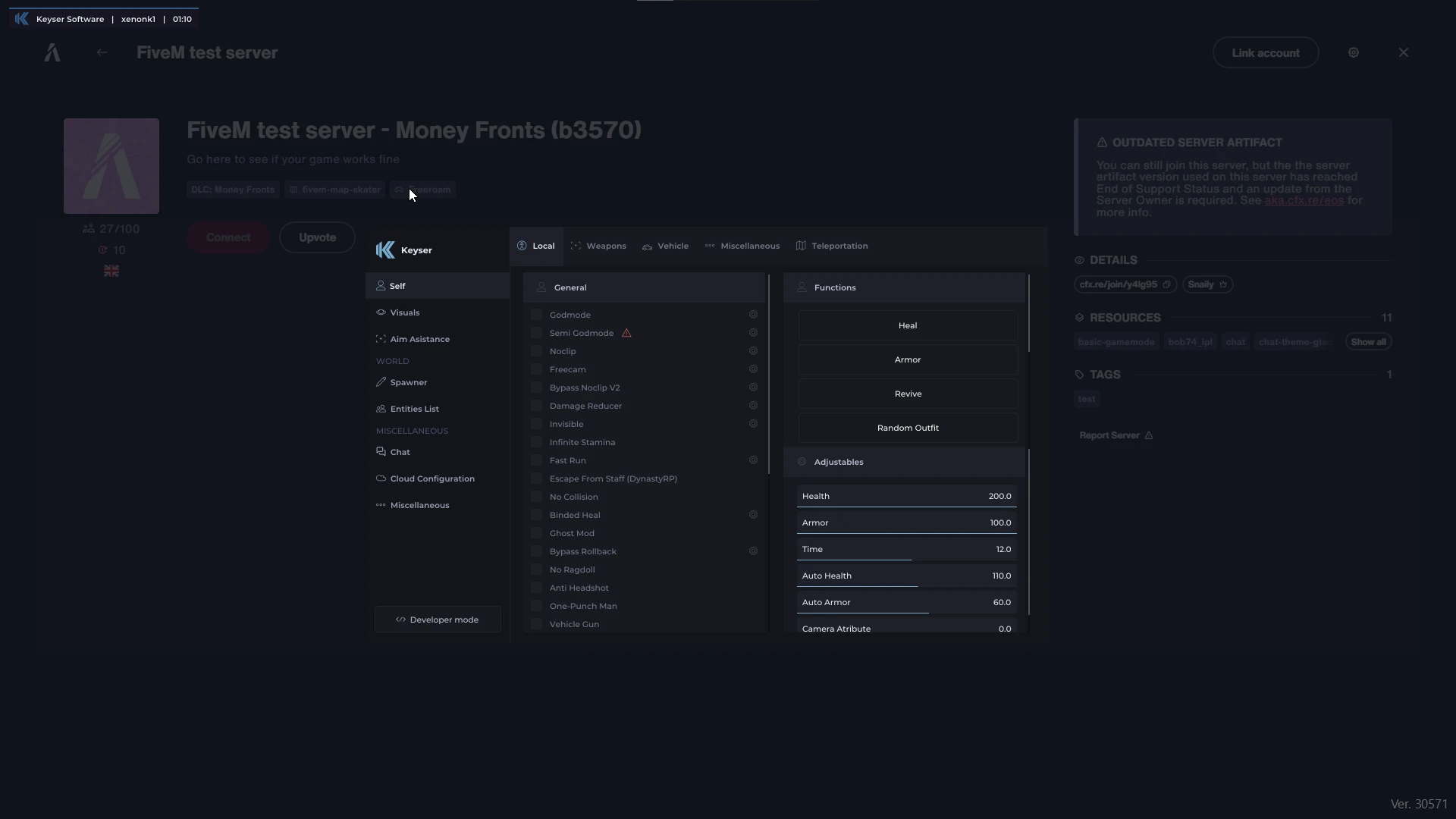Tick the Freecam checkbox
1456x819 pixels.
point(537,369)
